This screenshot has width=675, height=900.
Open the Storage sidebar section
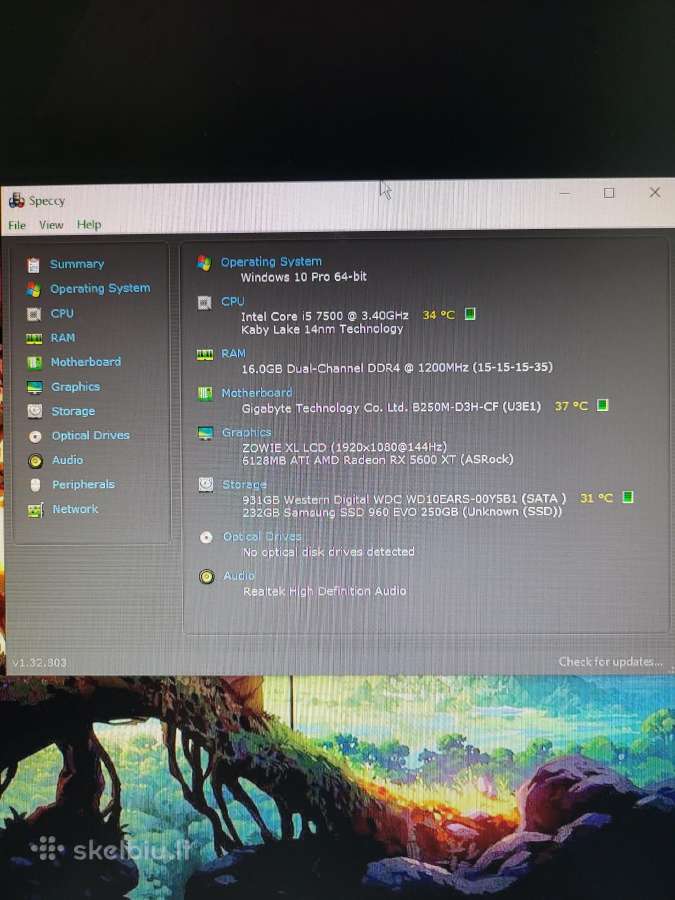73,411
